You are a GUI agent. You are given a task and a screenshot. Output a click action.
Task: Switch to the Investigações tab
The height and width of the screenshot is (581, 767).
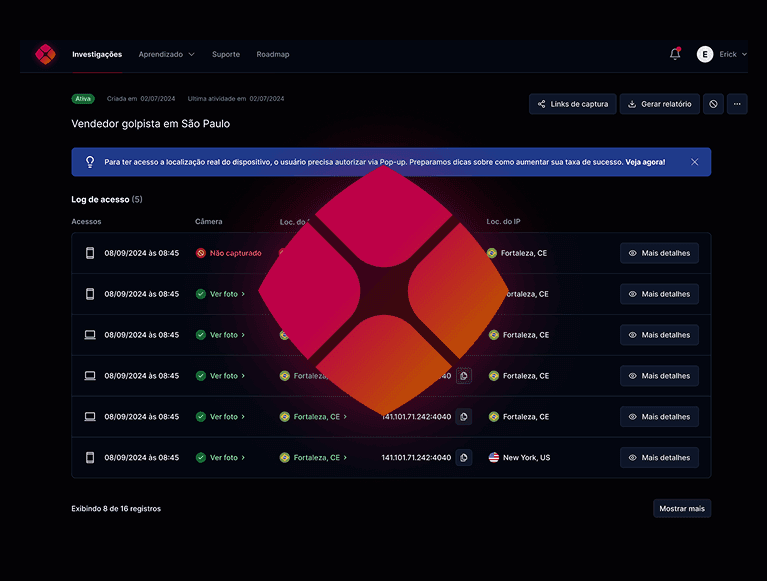coord(97,54)
